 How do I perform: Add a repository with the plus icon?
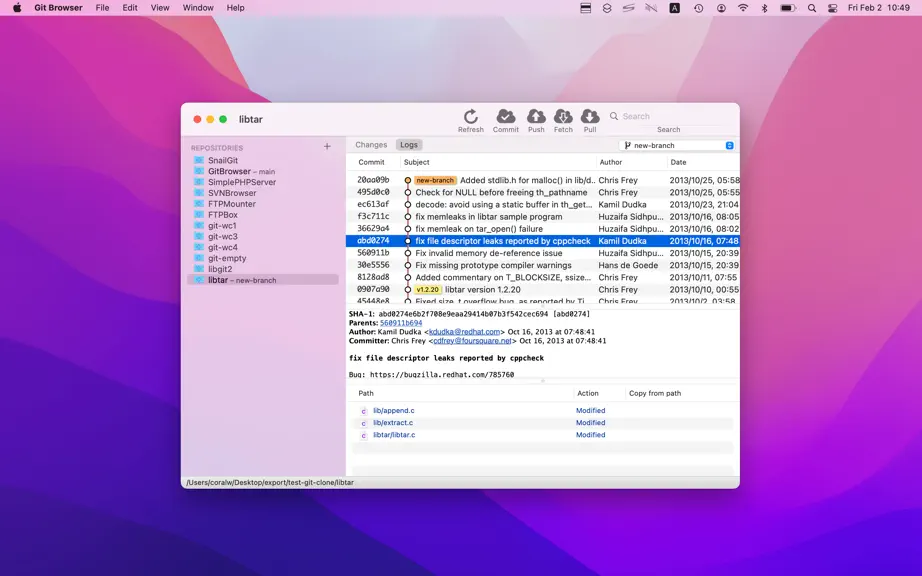[327, 146]
